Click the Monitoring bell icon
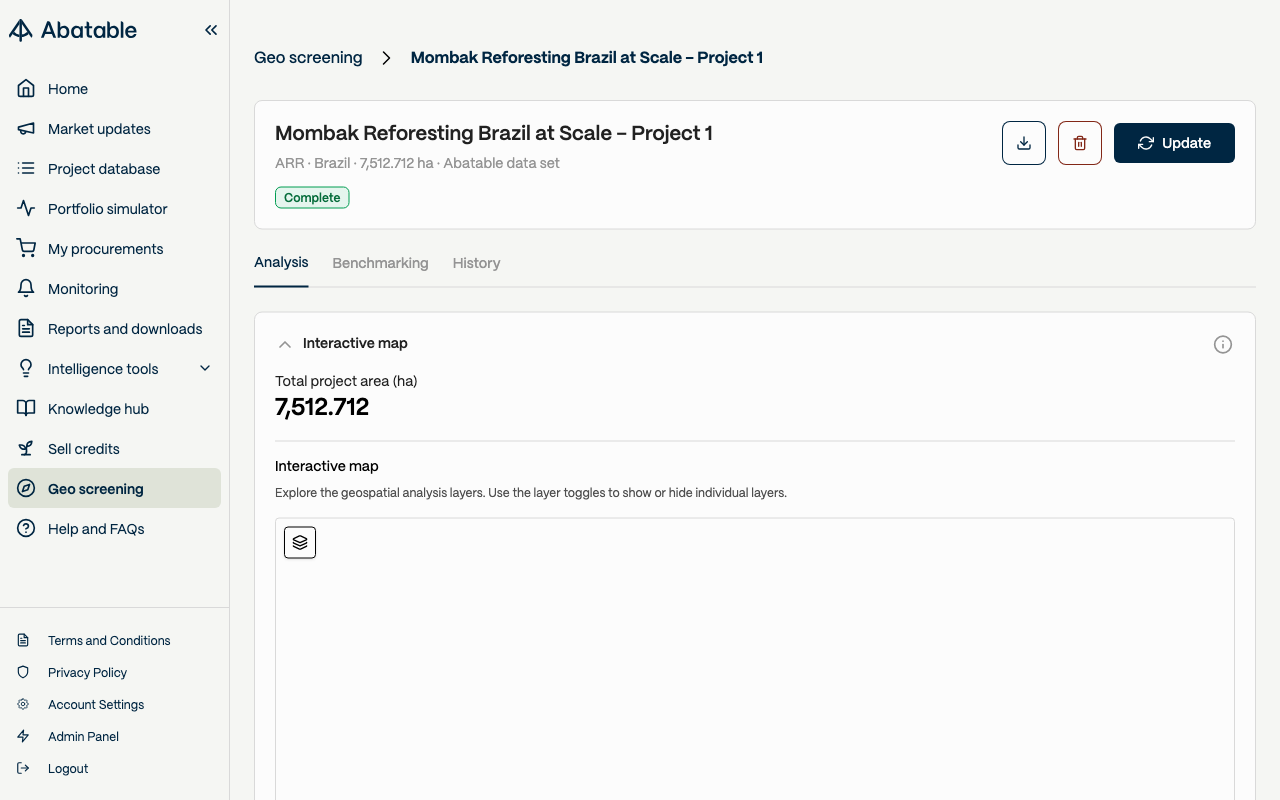The width and height of the screenshot is (1280, 800). [x=26, y=289]
